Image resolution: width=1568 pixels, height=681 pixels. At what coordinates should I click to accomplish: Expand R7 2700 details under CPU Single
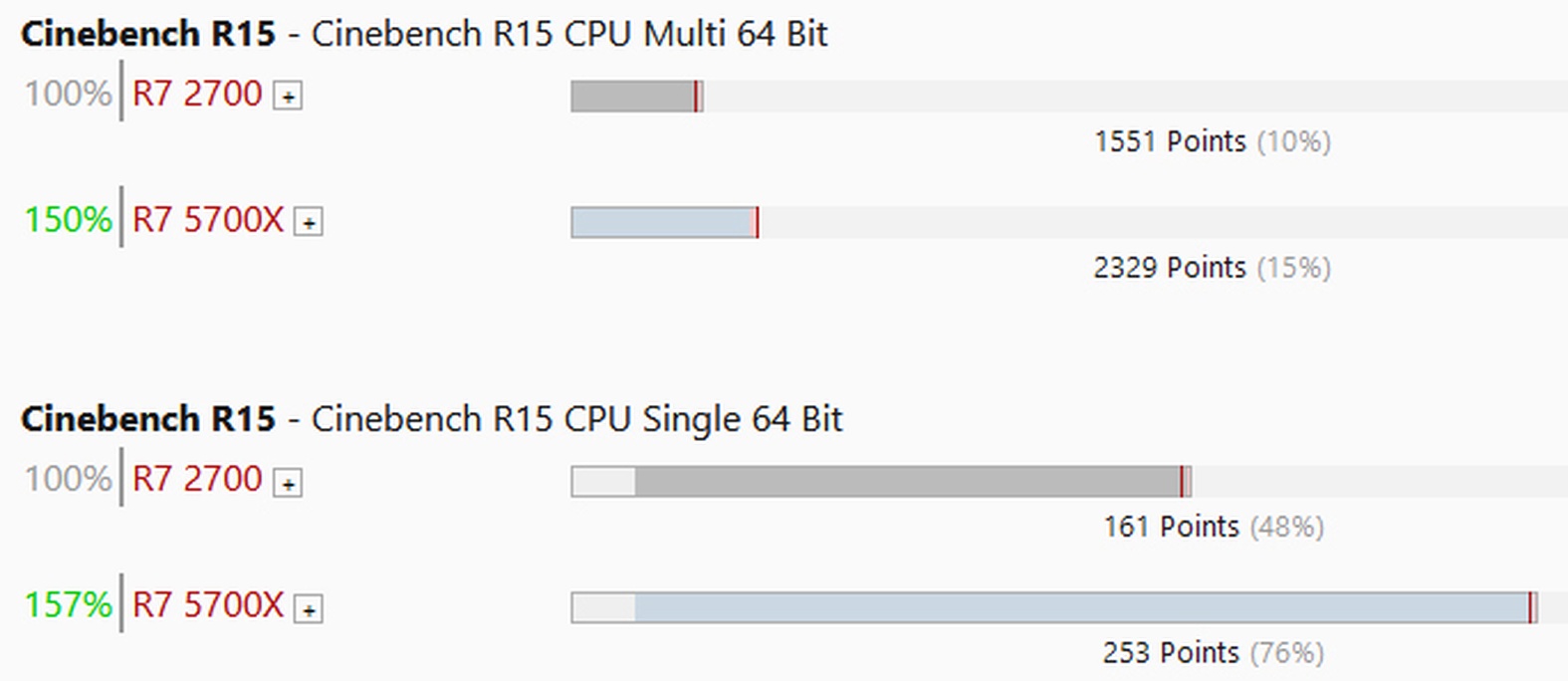click(288, 483)
